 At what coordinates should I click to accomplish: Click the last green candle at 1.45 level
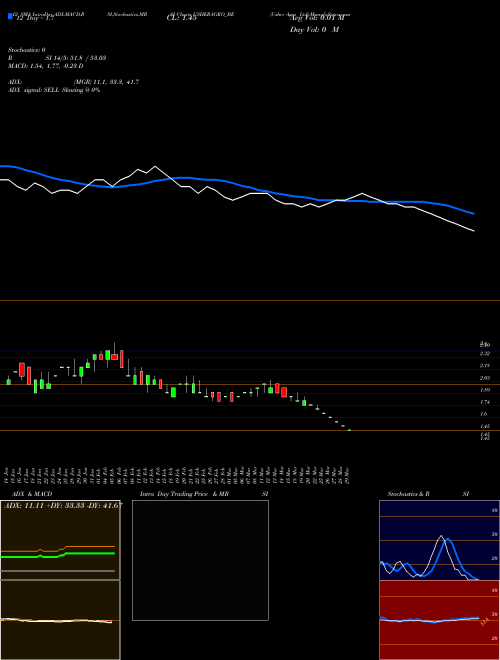pos(349,430)
